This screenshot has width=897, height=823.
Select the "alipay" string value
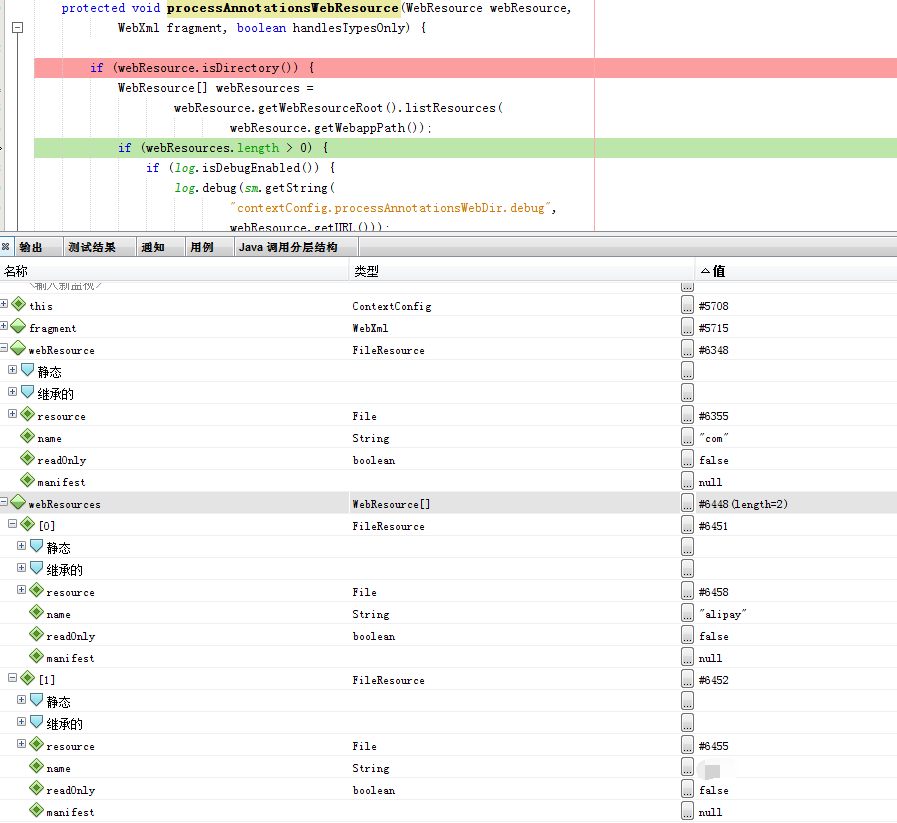click(723, 614)
